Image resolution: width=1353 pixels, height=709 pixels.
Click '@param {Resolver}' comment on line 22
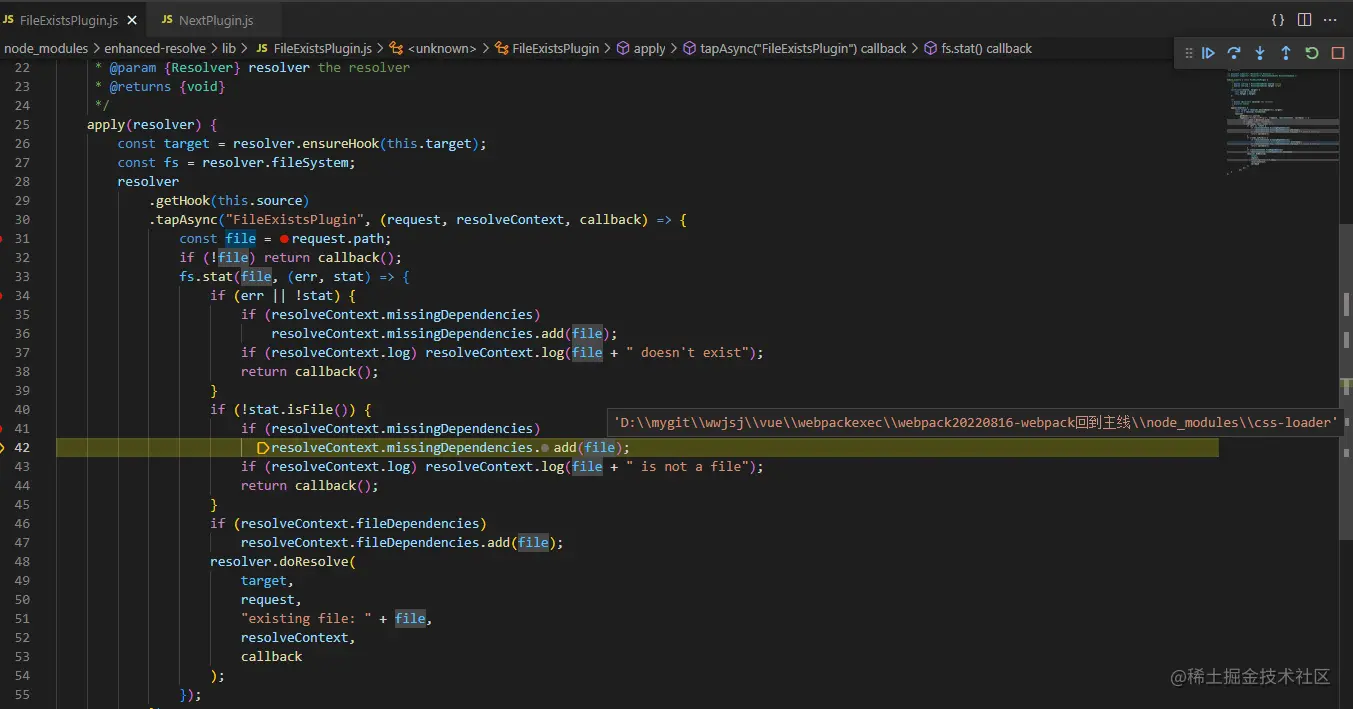coord(175,68)
